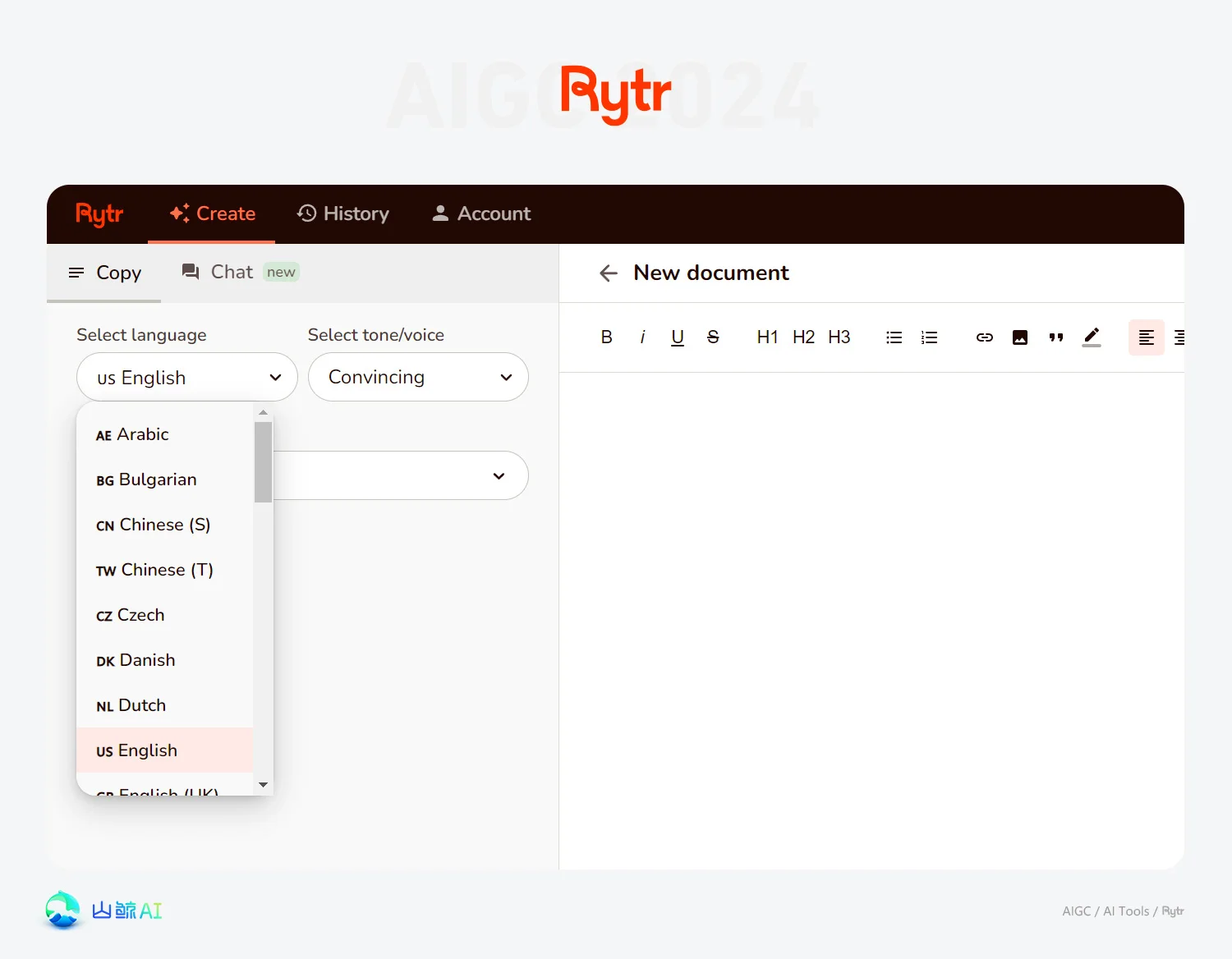Collapse the Select language dropdown

187,378
